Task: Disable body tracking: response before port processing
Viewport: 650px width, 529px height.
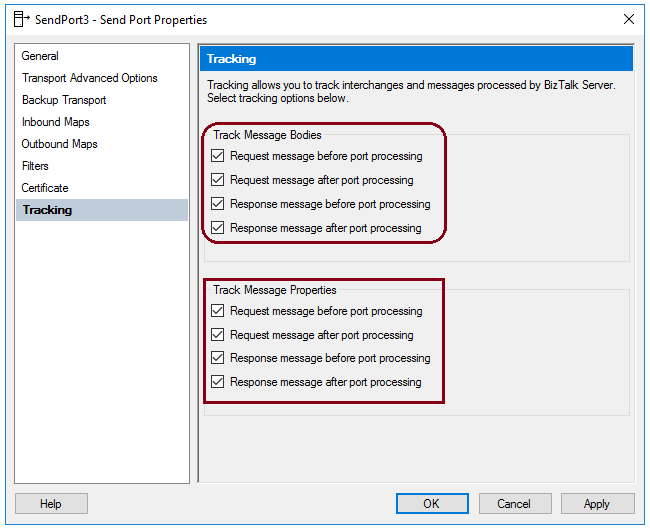Action: coord(218,204)
